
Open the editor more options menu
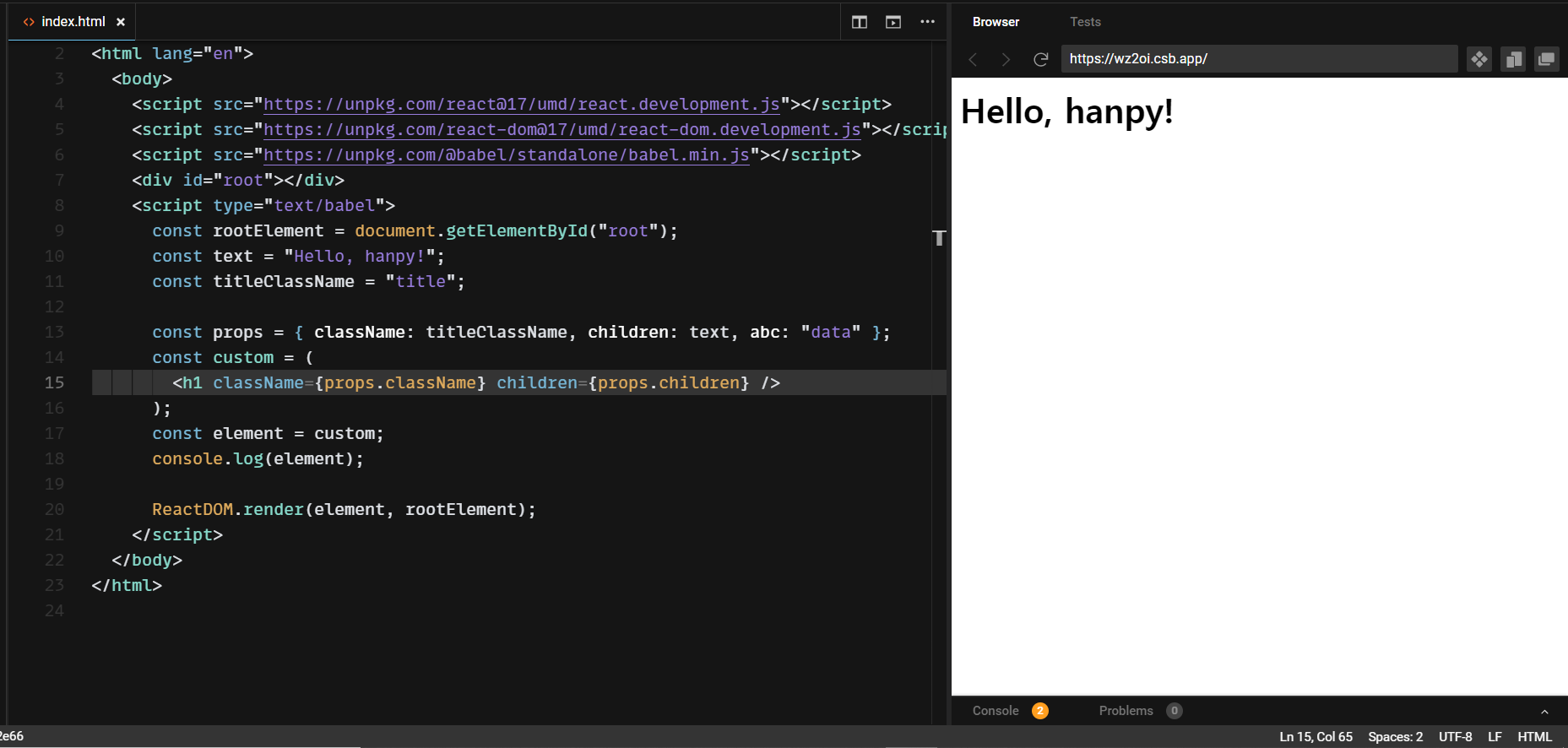coord(927,22)
